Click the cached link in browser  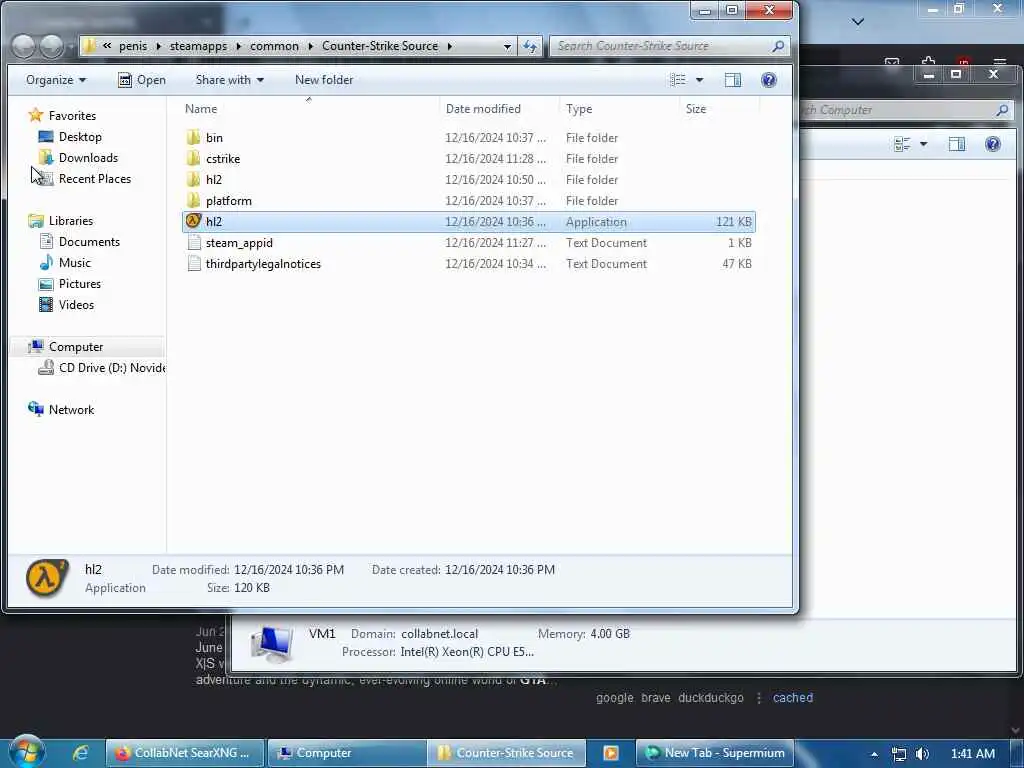(x=793, y=697)
